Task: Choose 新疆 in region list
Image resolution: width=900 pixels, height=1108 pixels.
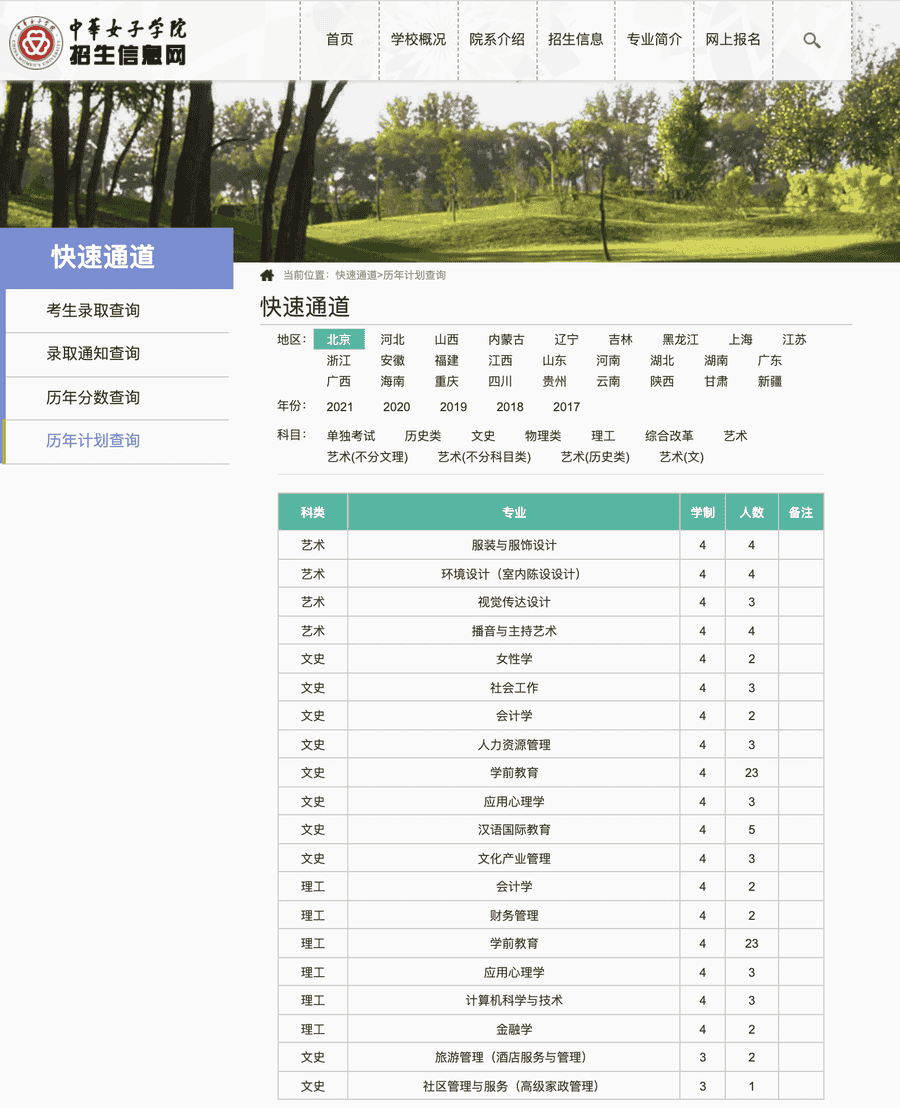Action: [770, 381]
